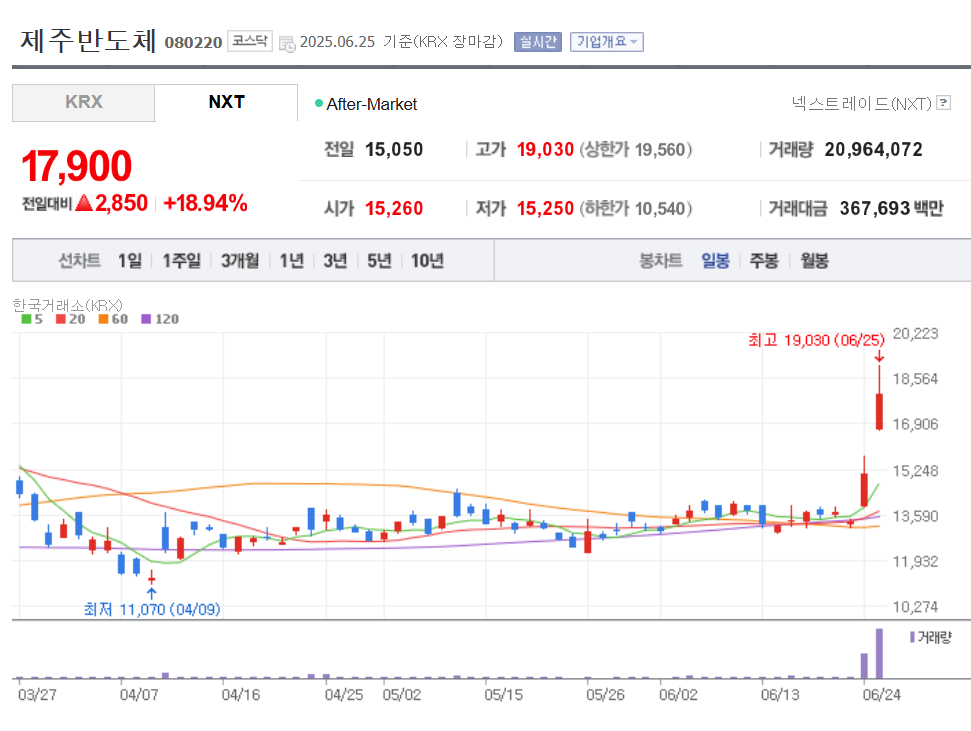Click the 고가 value 19,030
The image size is (971, 731).
point(546,149)
